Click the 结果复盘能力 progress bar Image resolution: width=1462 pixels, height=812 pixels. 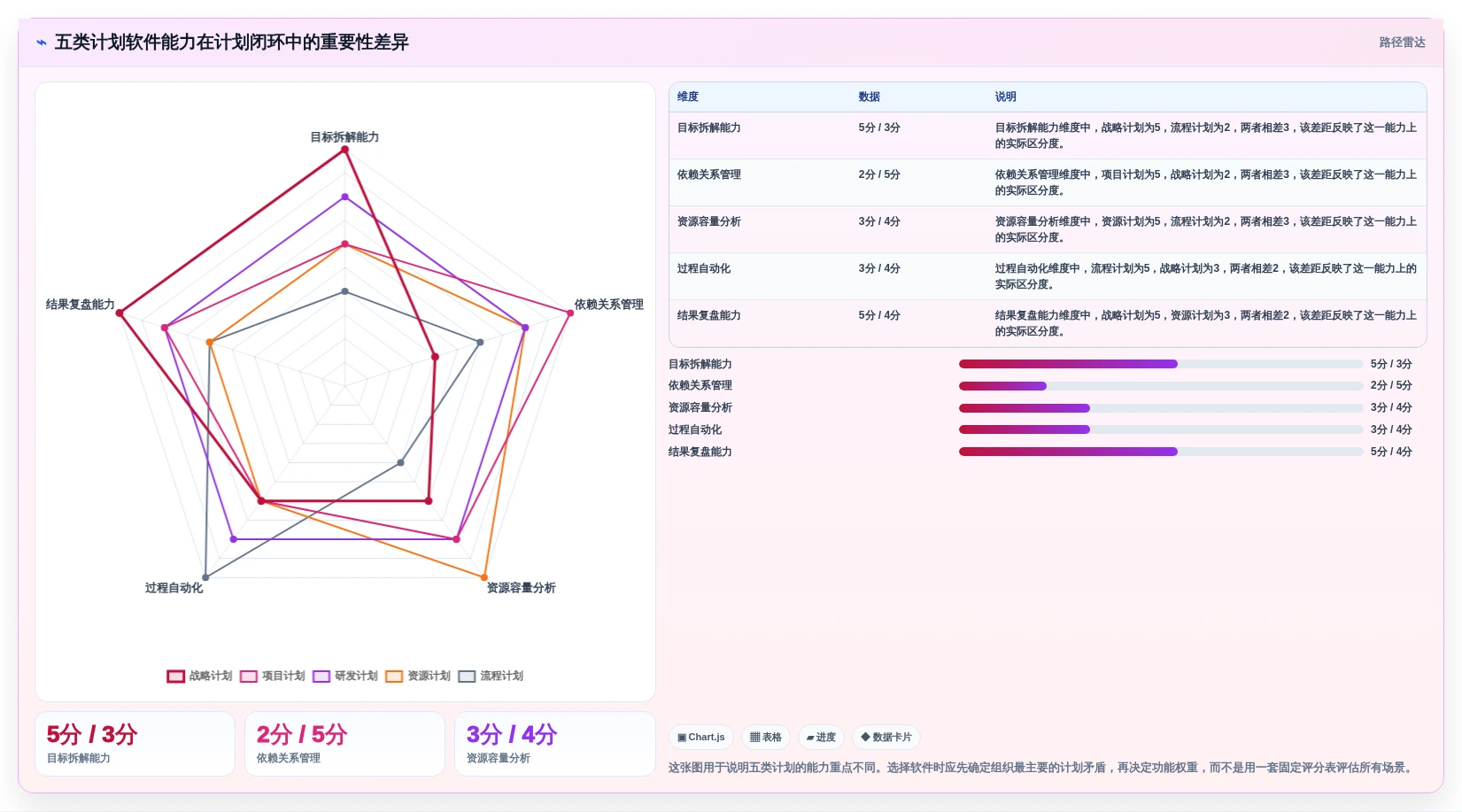[x=1161, y=452]
